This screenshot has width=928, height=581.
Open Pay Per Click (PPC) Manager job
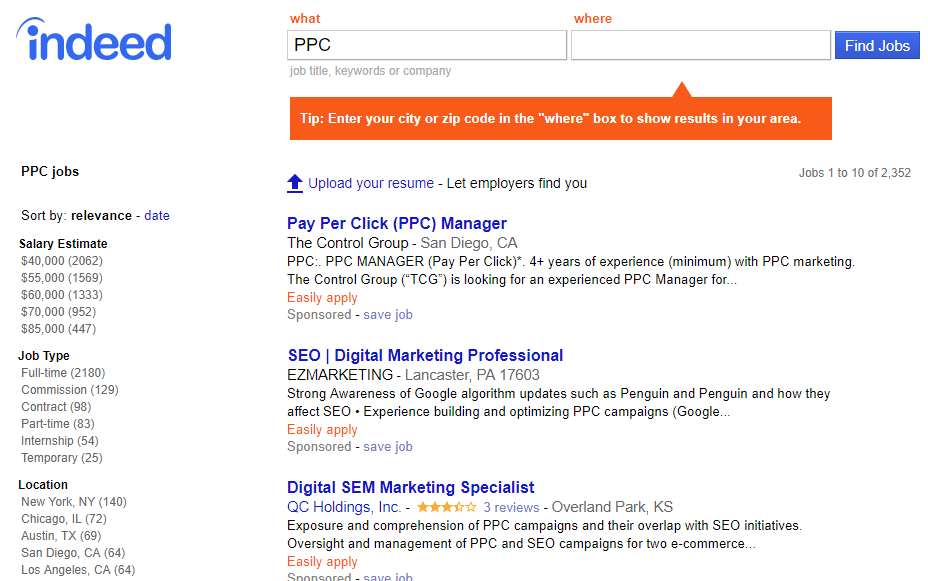point(397,224)
